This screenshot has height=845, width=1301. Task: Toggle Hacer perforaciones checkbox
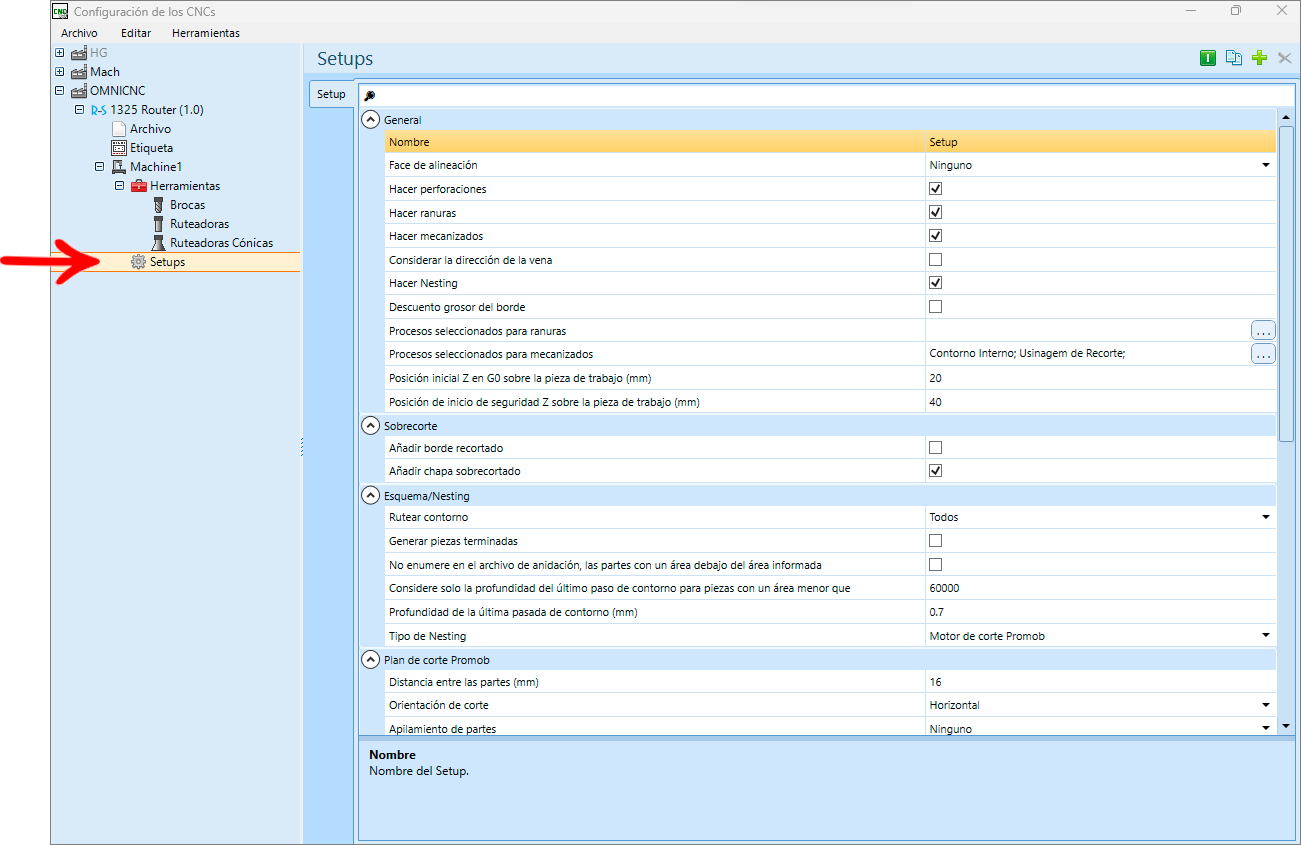click(x=936, y=189)
